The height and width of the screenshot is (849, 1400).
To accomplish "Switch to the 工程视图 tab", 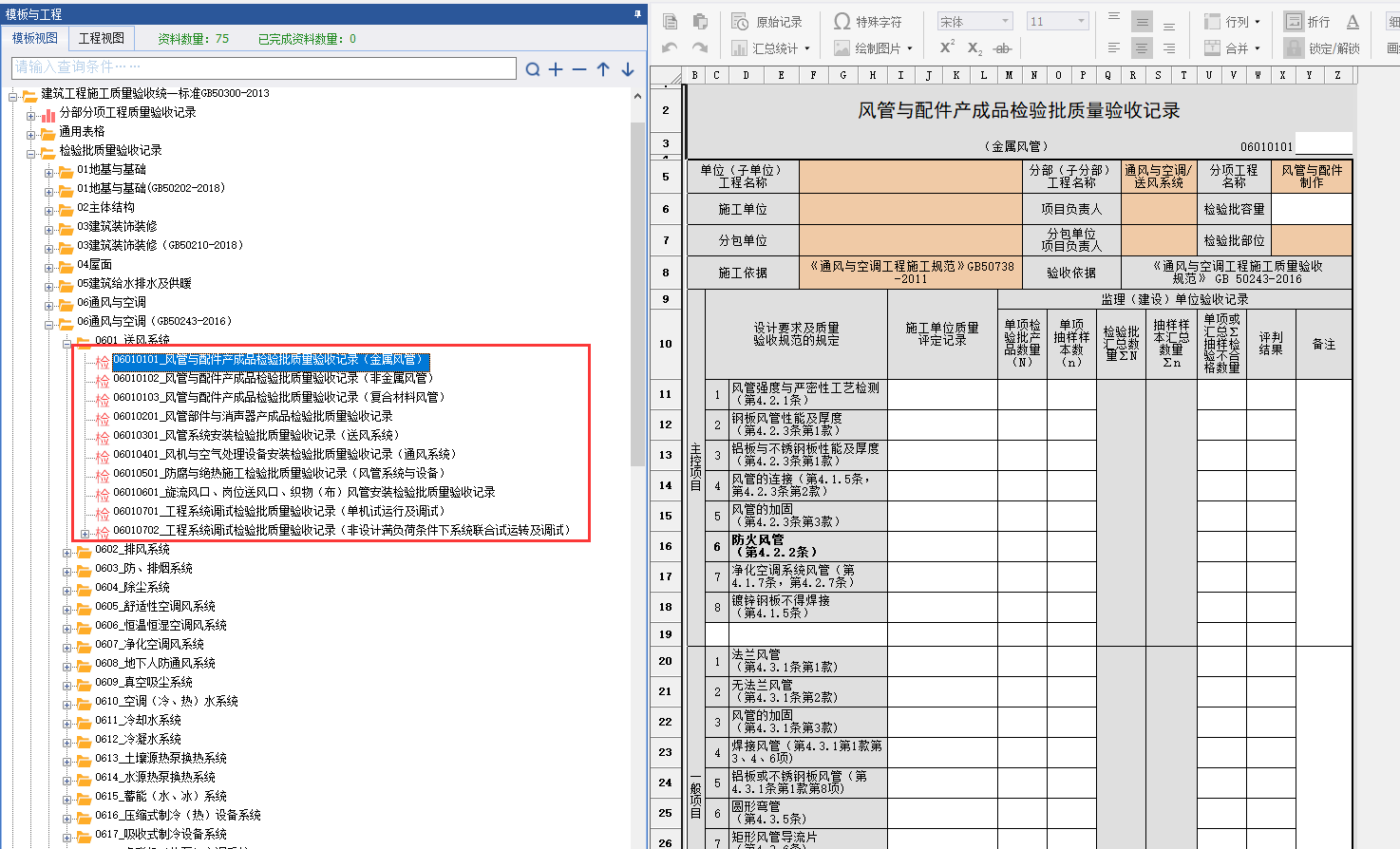I will [101, 38].
